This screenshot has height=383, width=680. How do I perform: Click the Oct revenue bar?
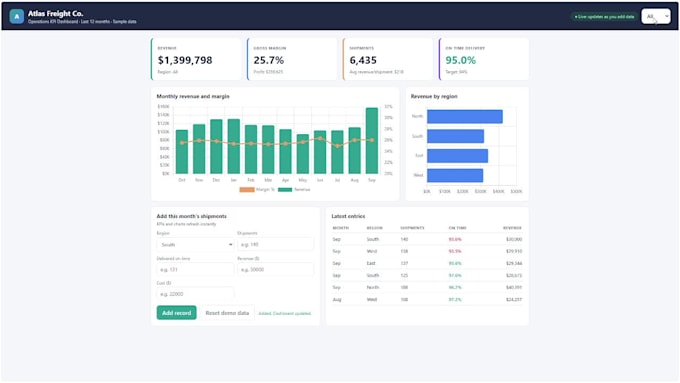(x=182, y=152)
